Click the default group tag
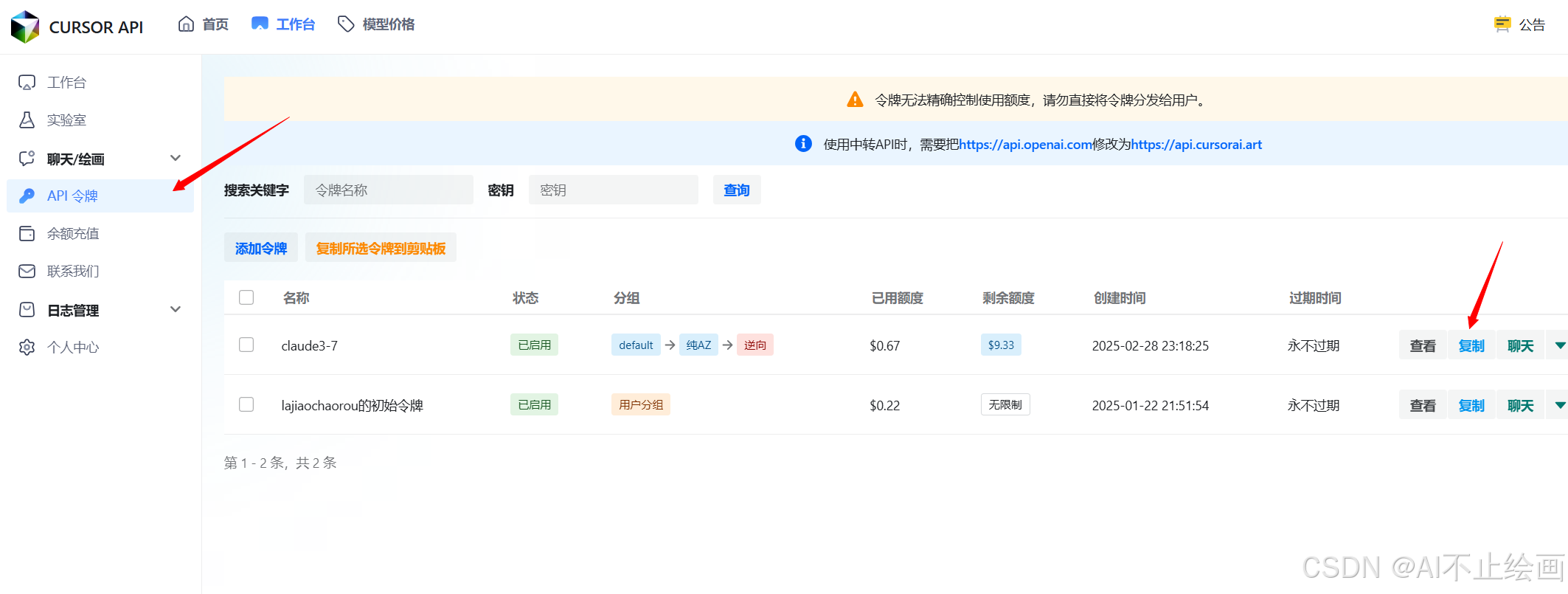The height and width of the screenshot is (594, 1568). click(x=636, y=345)
